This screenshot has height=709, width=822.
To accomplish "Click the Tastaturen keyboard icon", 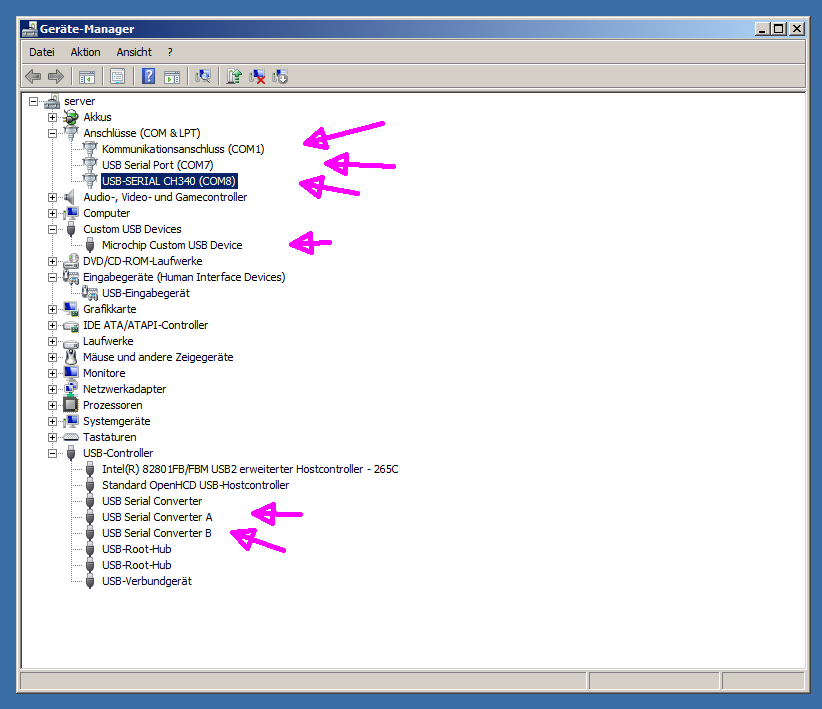I will [71, 437].
